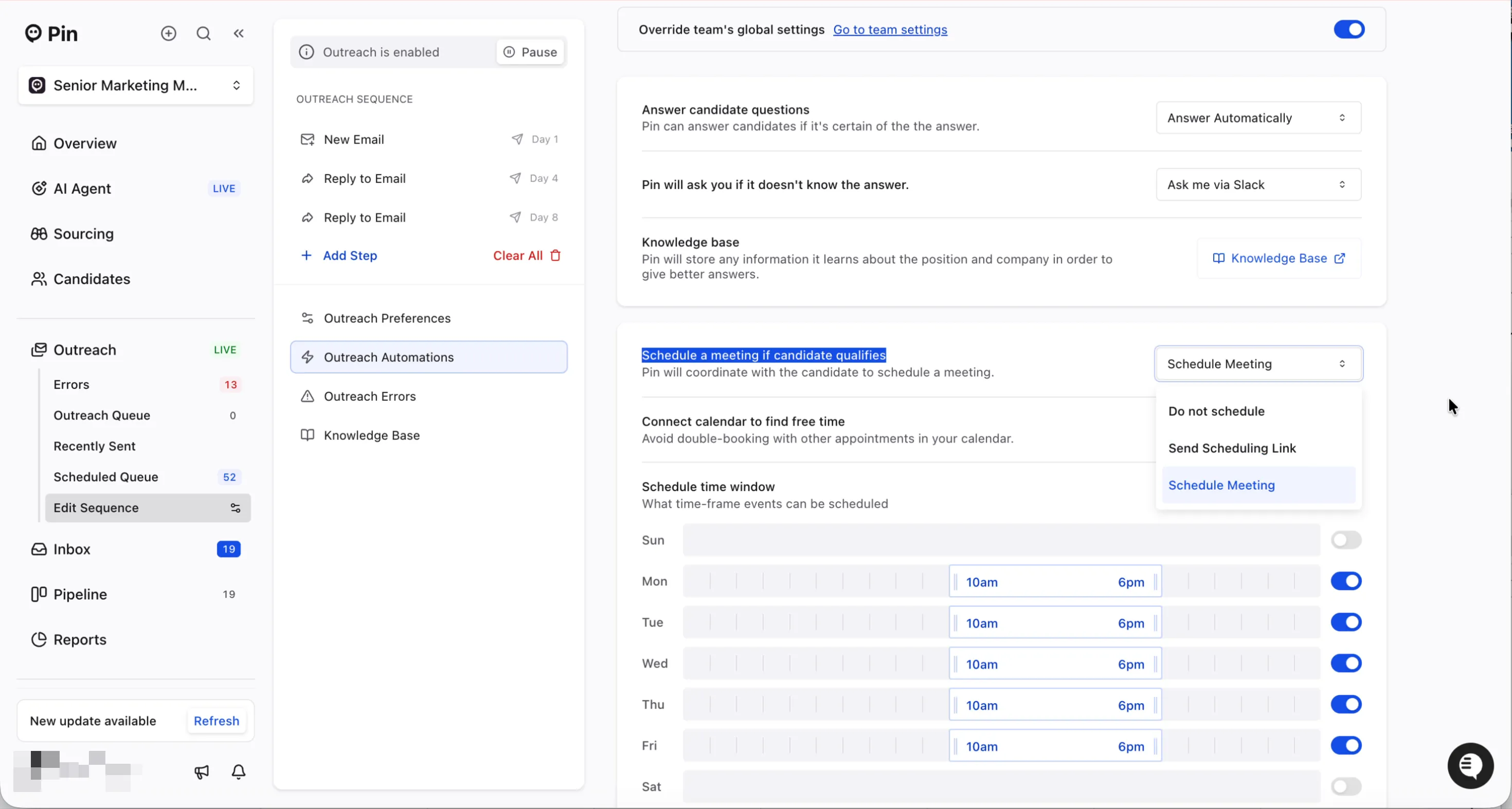Screen dimensions: 1512x809
Task: Open Outreach Preferences section
Action: pyautogui.click(x=428, y=318)
